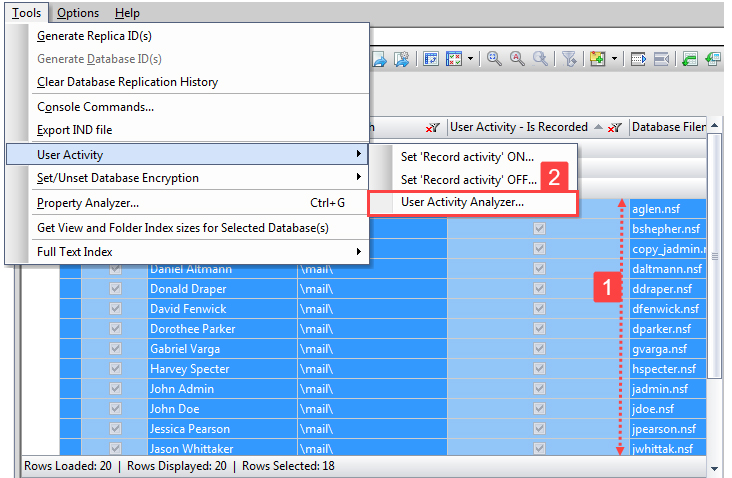Click the yellow note with green plus icon
Viewport: 732px width, 478px height.
coord(598,59)
